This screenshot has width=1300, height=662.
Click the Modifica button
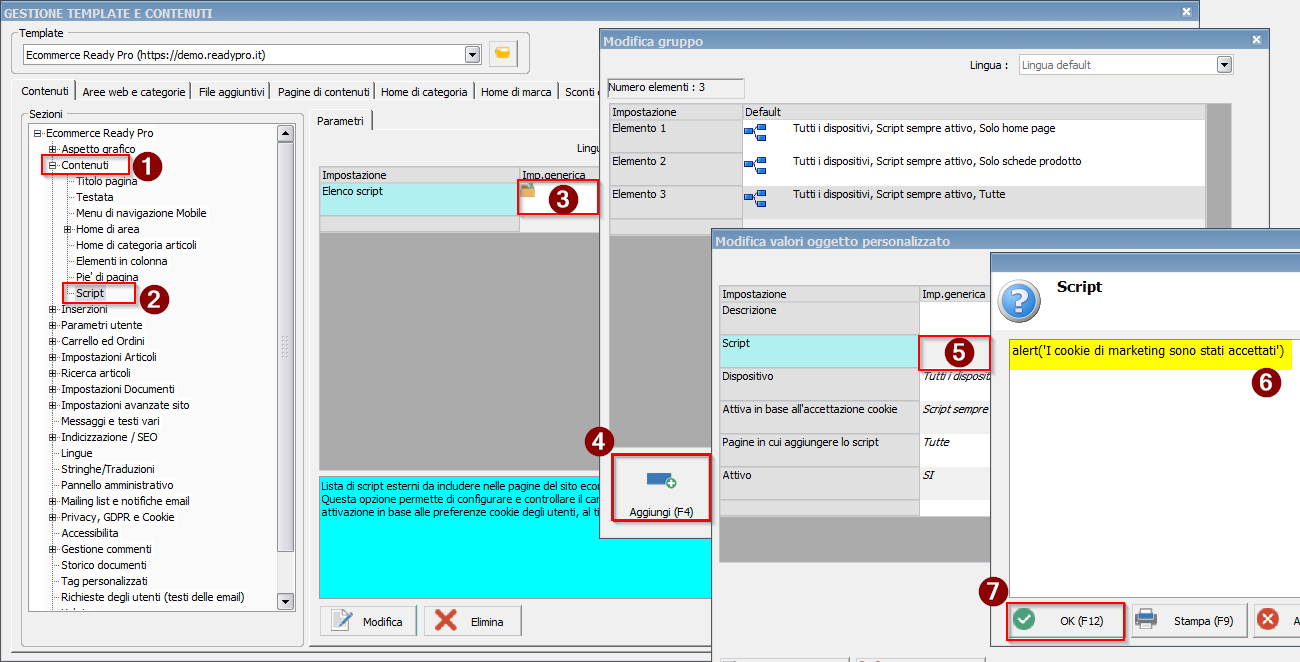pyautogui.click(x=367, y=621)
